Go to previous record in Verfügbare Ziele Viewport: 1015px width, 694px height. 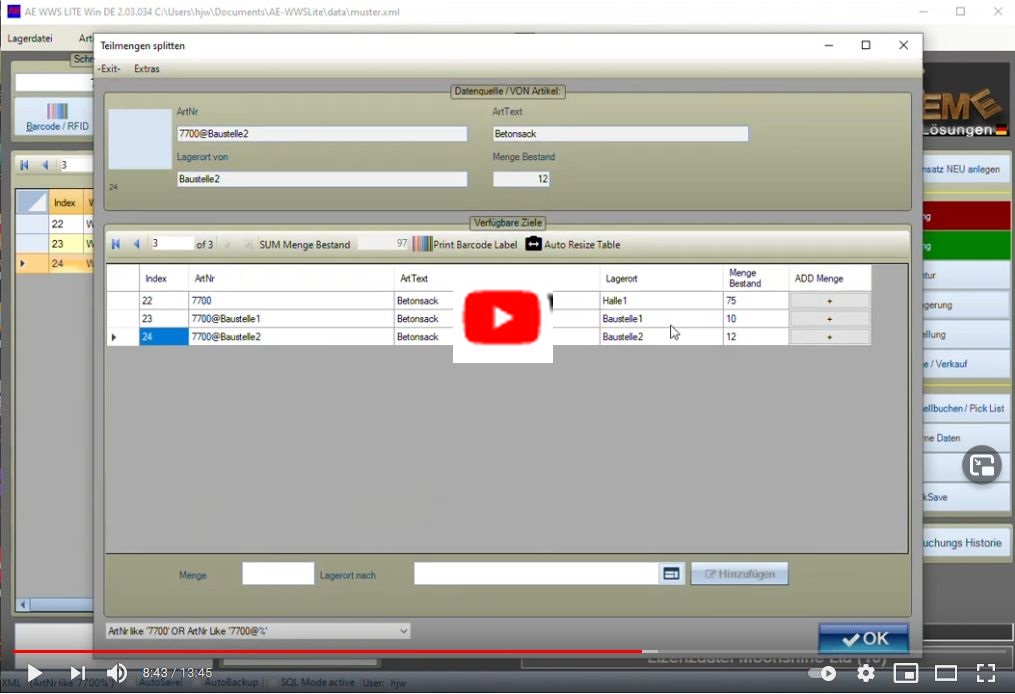click(136, 244)
